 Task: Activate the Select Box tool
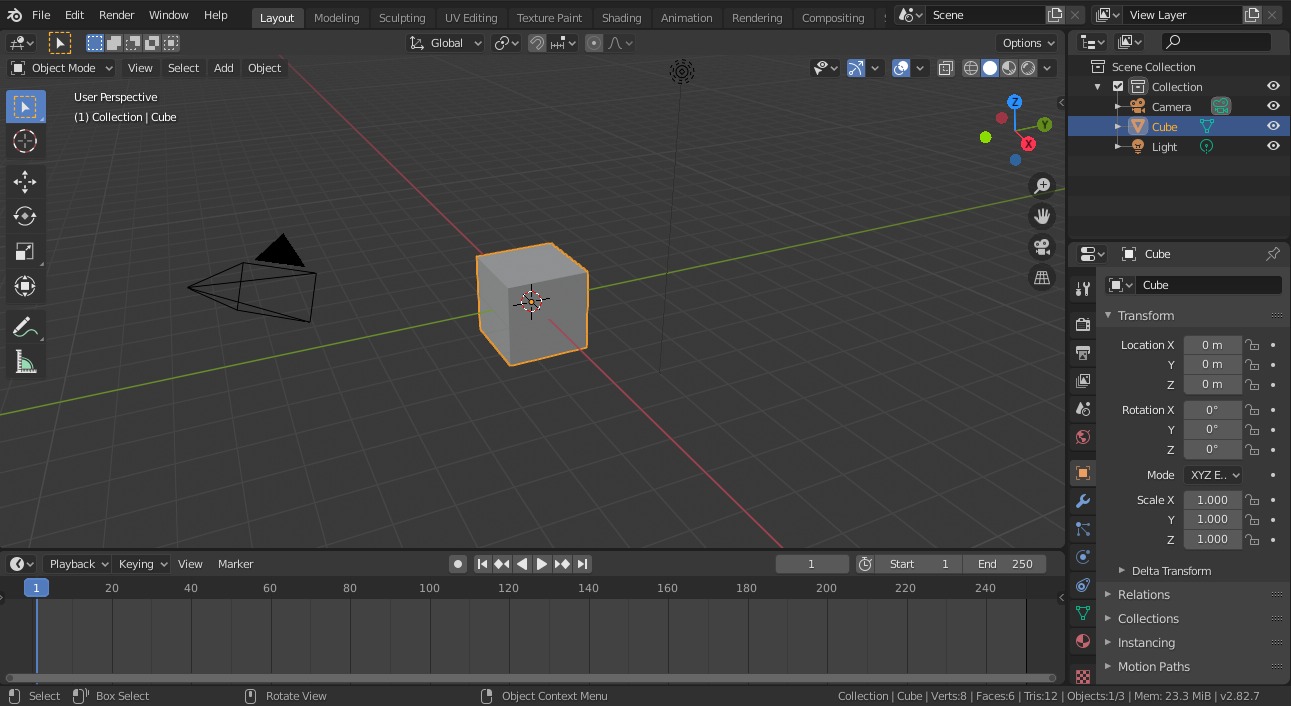pyautogui.click(x=25, y=106)
